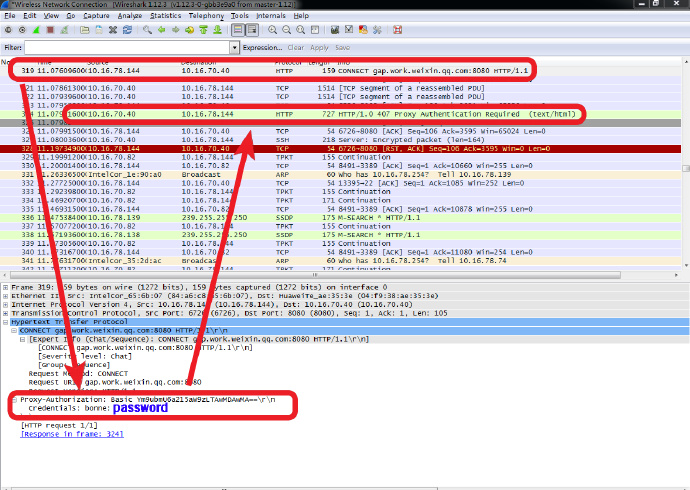Image resolution: width=690 pixels, height=490 pixels.
Task: Click the Expression... button
Action: pos(262,48)
